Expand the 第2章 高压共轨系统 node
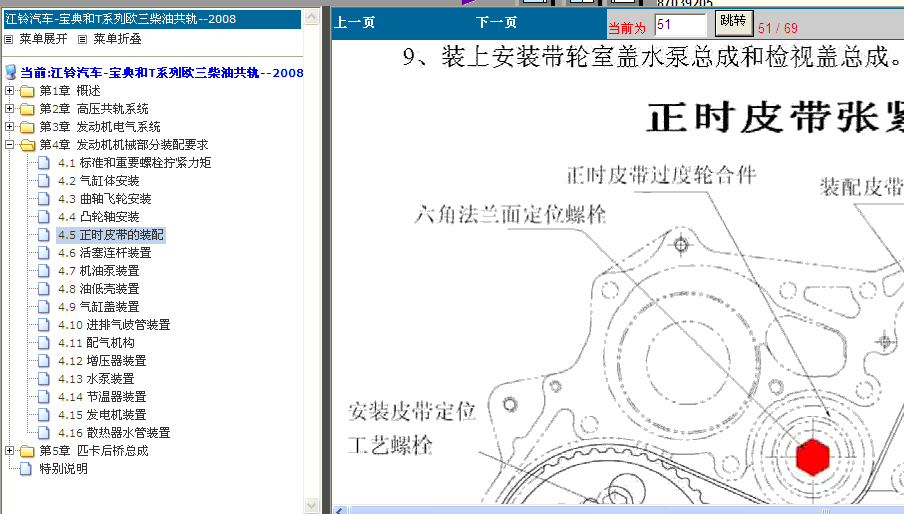 point(9,108)
